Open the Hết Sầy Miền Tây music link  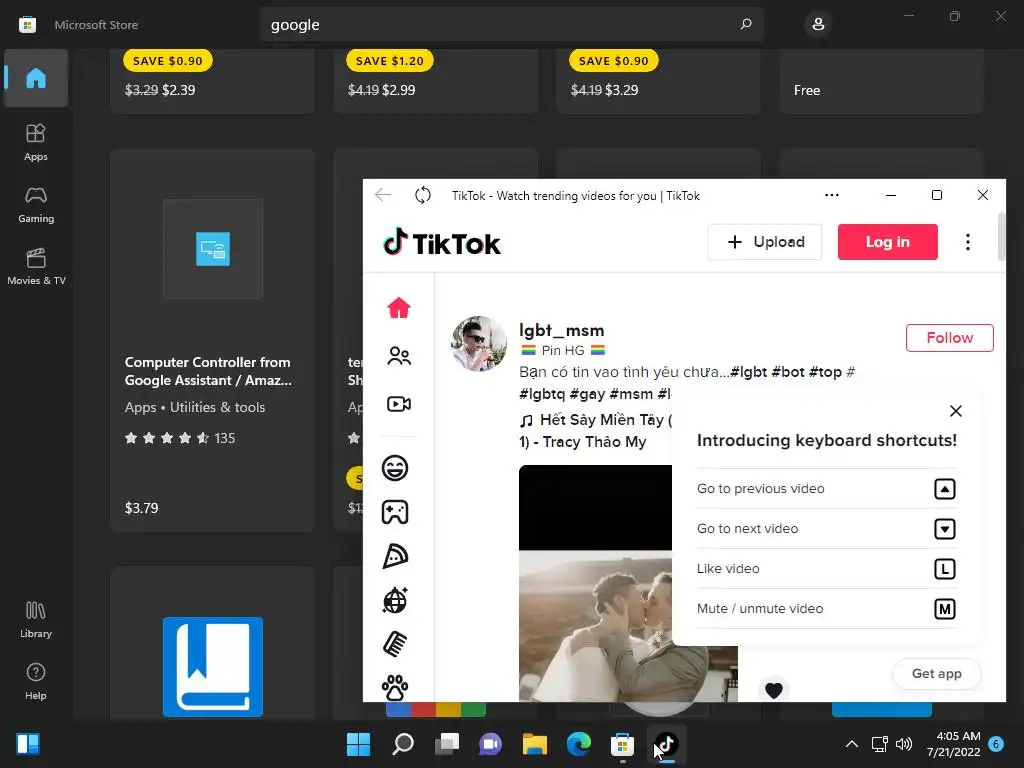[x=595, y=430]
